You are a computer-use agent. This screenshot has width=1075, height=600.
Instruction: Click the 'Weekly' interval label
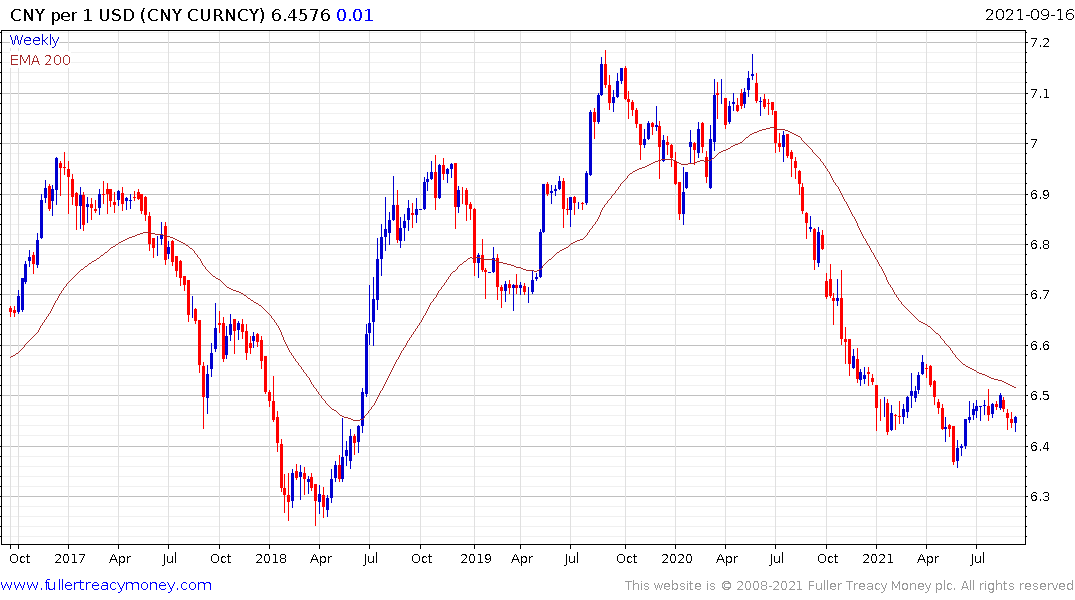(x=34, y=40)
